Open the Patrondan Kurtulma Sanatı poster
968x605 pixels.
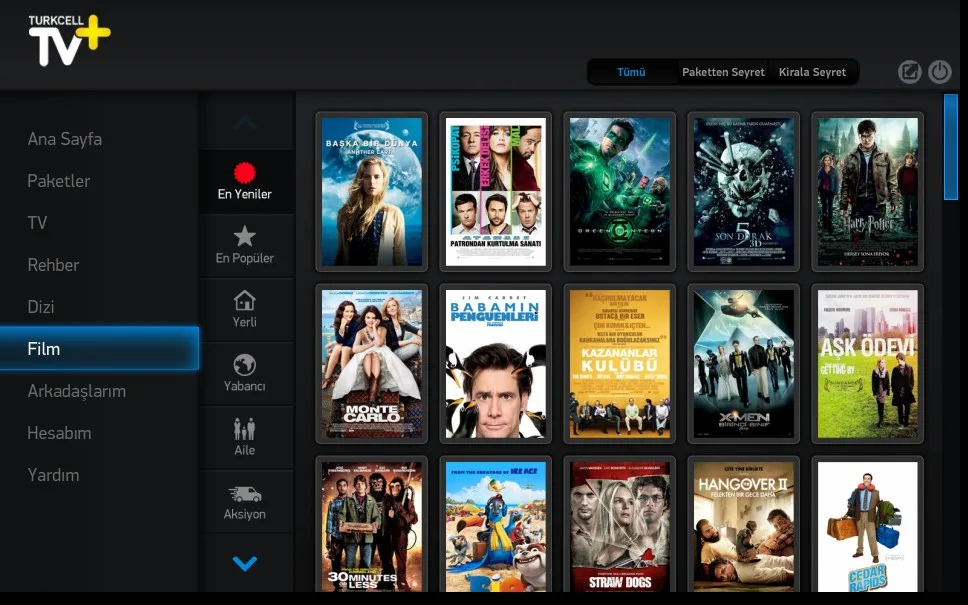click(496, 191)
